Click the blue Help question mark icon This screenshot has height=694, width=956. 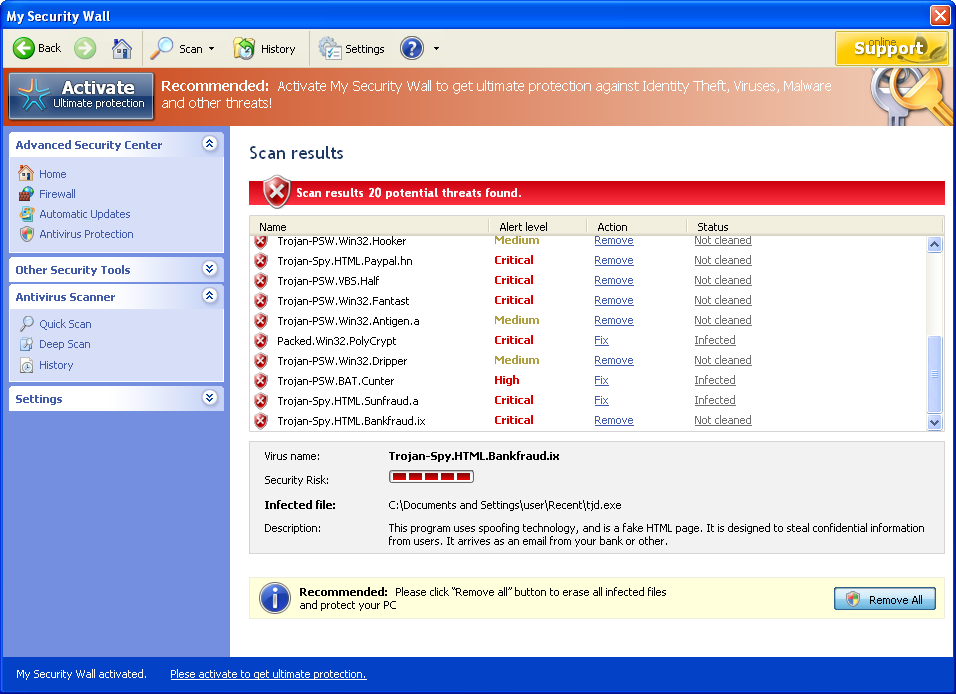(x=412, y=48)
